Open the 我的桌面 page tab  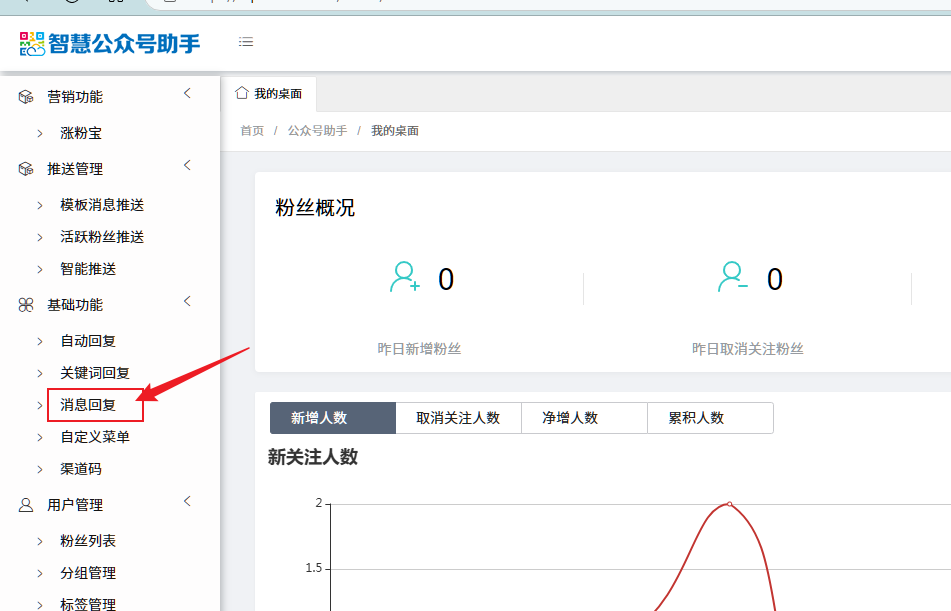(269, 94)
